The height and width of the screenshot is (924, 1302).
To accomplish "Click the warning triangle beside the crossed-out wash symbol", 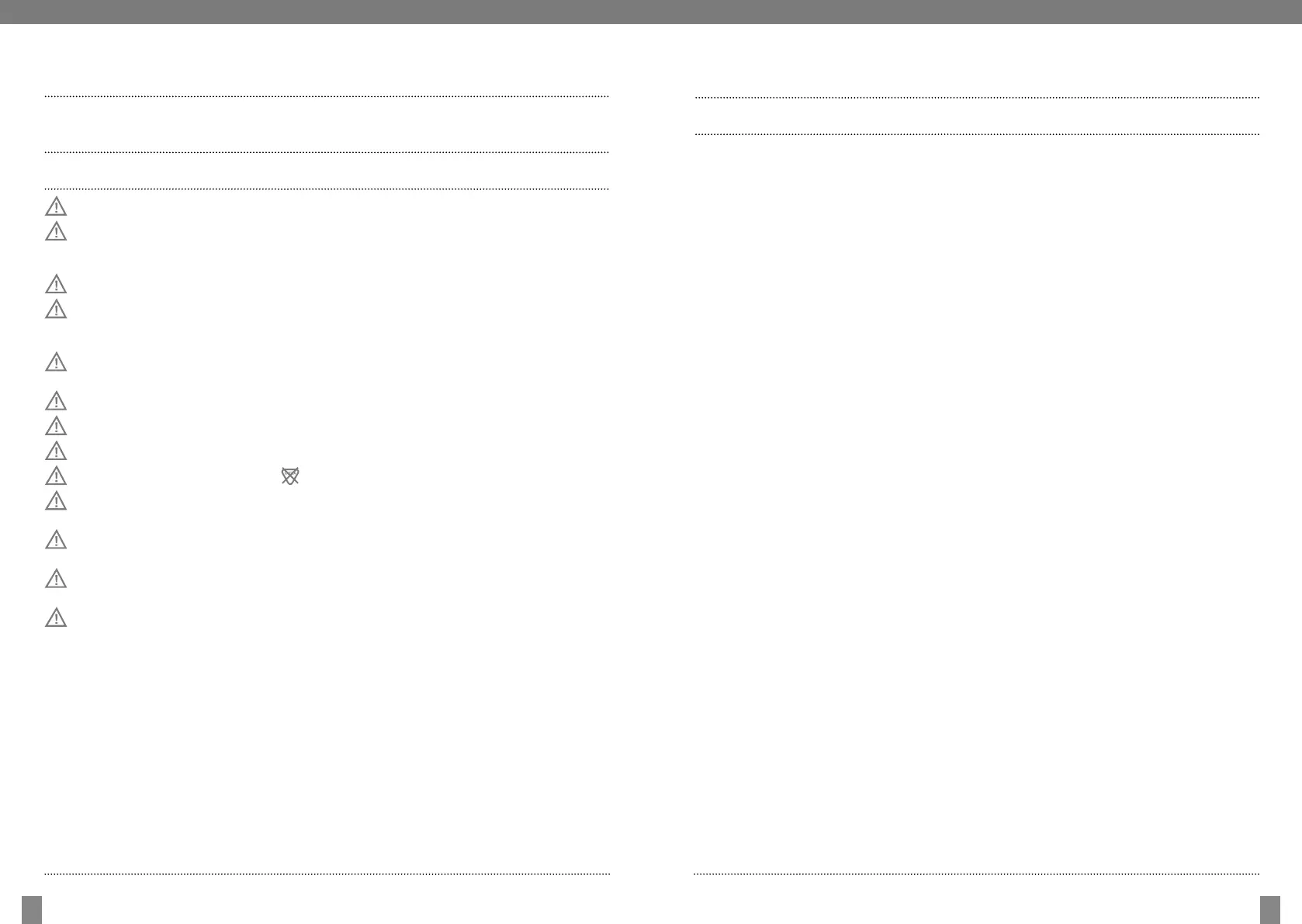I will (56, 476).
